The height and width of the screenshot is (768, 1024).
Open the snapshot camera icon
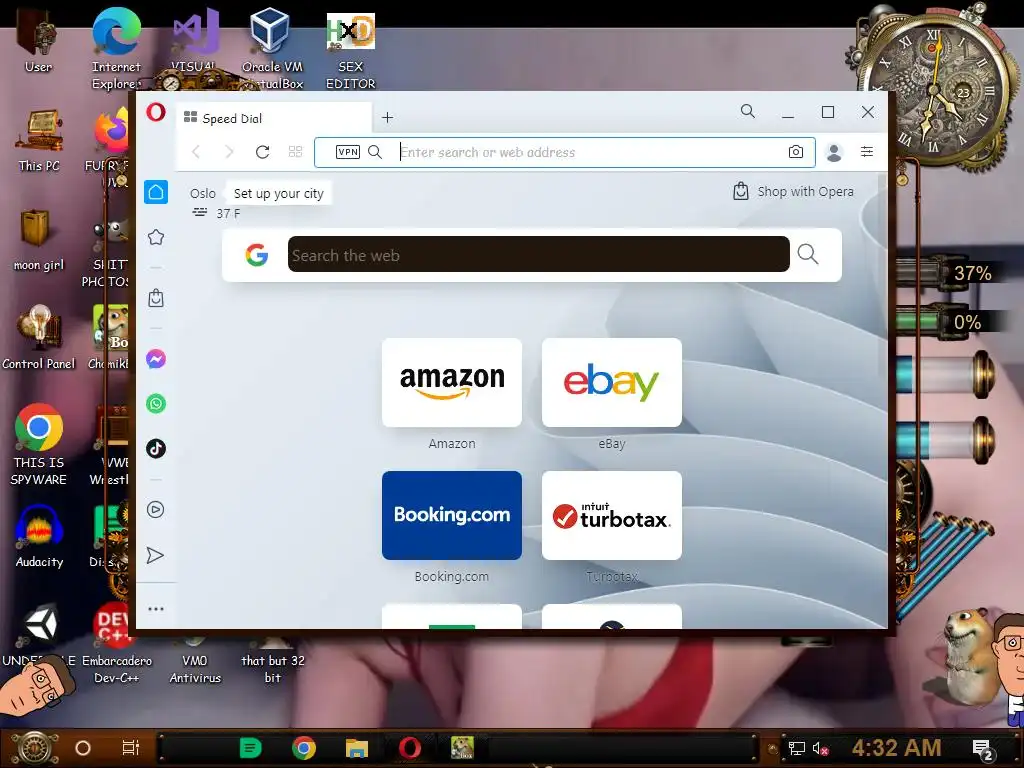click(x=795, y=152)
